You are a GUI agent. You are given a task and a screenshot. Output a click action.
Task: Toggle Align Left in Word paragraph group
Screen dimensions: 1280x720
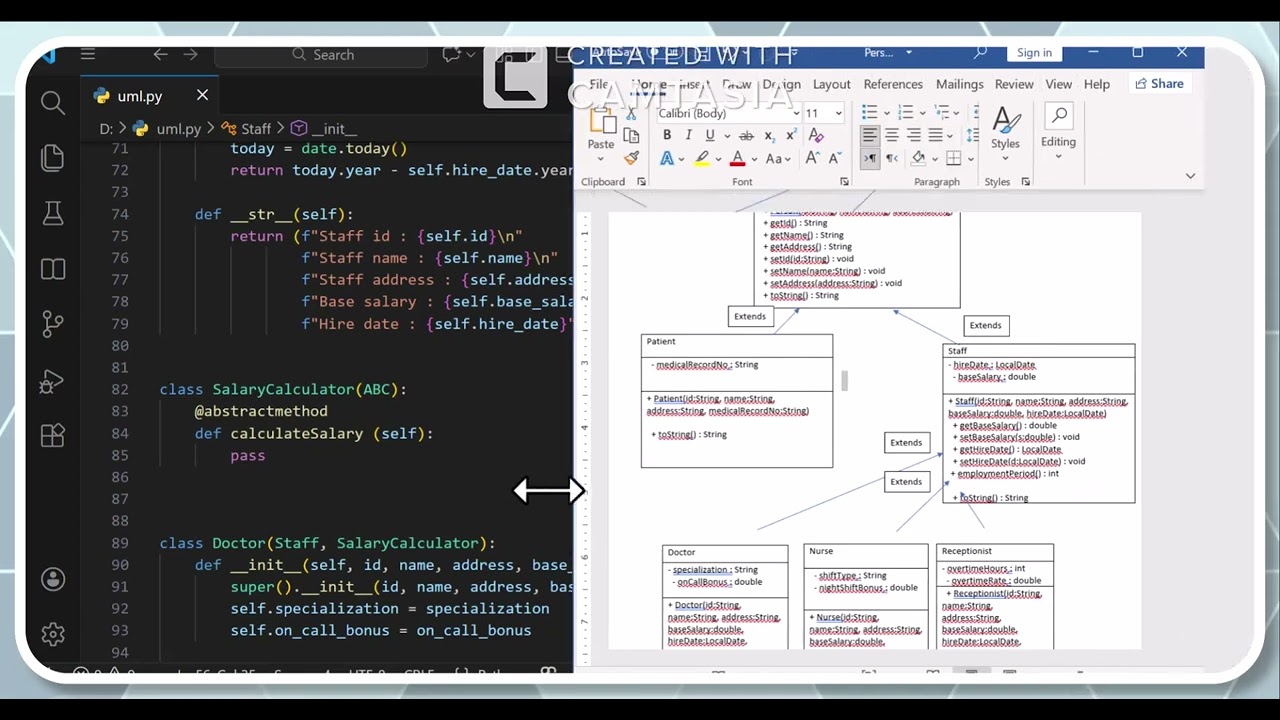869,136
